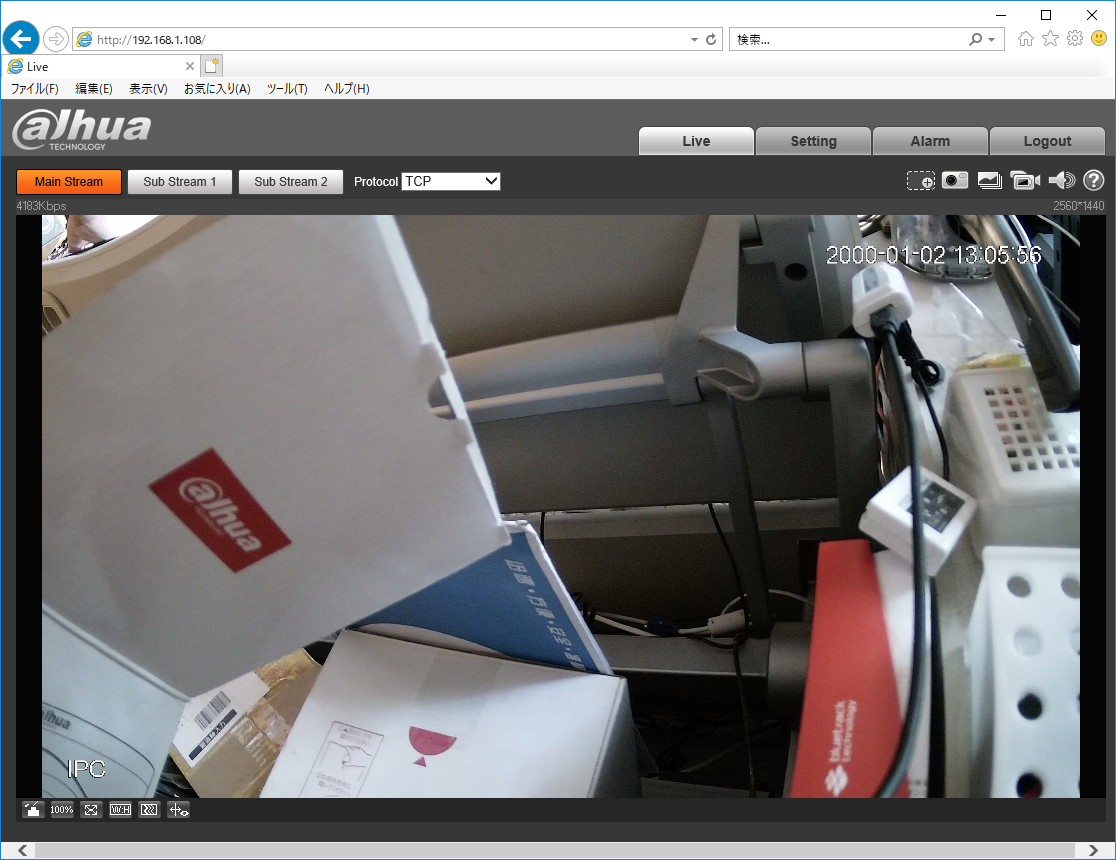Click the browser forward arrow
The height and width of the screenshot is (860, 1116).
[56, 38]
